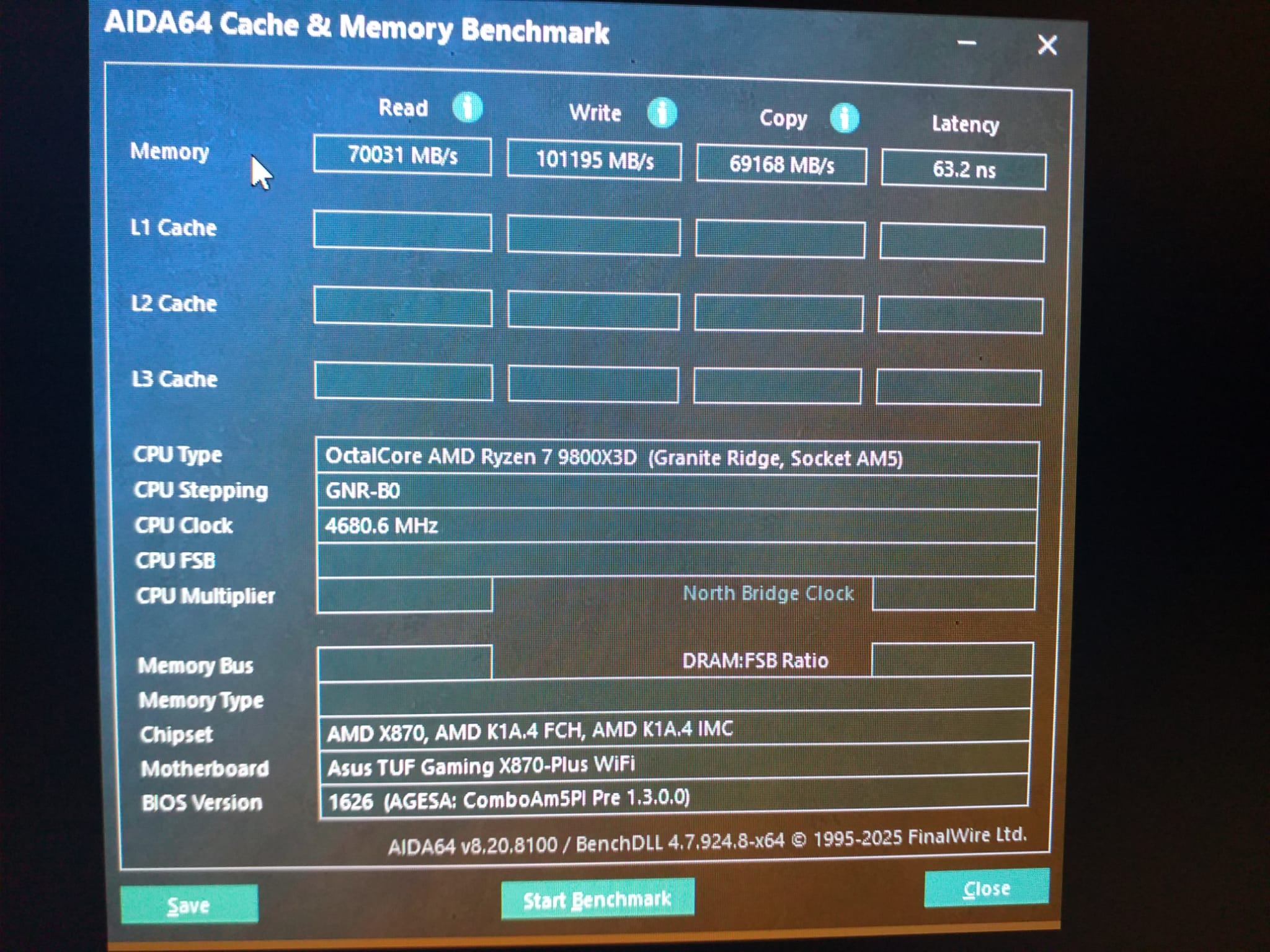Viewport: 1270px width, 952px height.
Task: Click the empty CPU FSB field
Action: click(677, 560)
